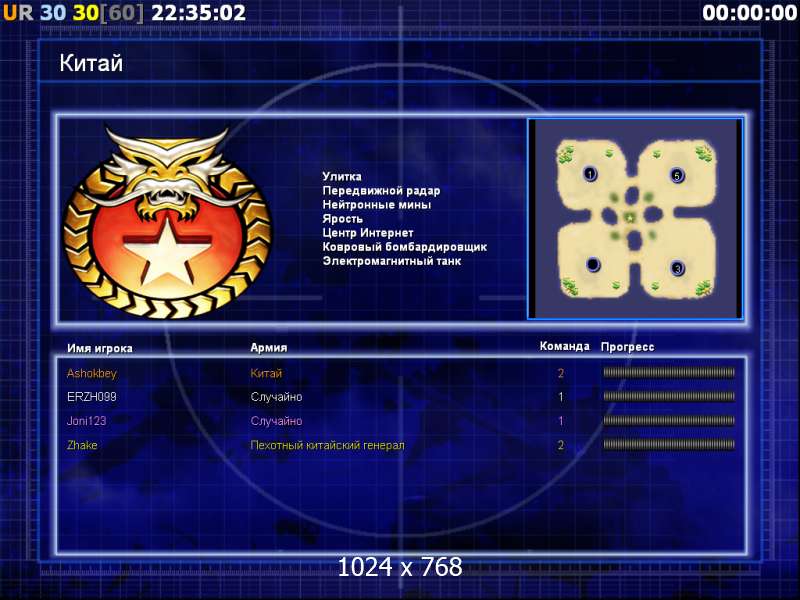800x600 pixels.
Task: Click the "Улитка" unit entry
Action: point(342,177)
